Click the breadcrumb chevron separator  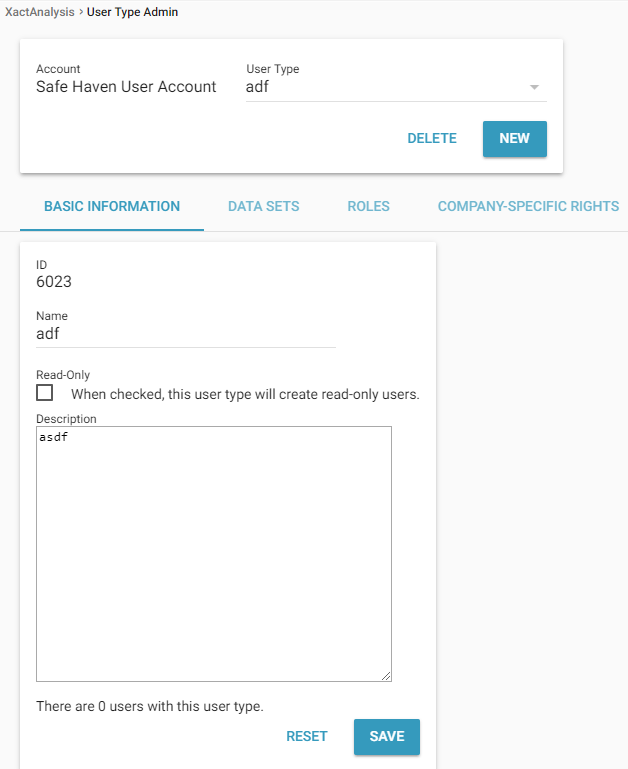coord(81,12)
